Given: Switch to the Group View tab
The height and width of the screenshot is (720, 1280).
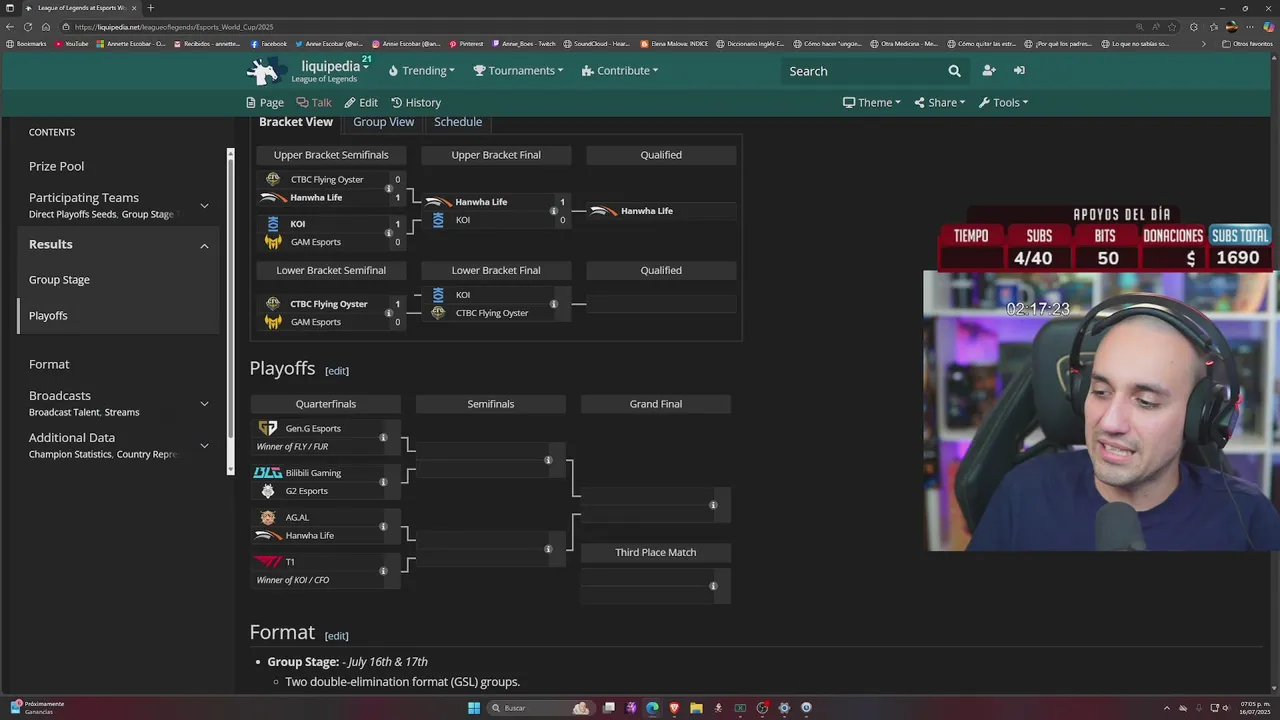Looking at the screenshot, I should (x=383, y=122).
